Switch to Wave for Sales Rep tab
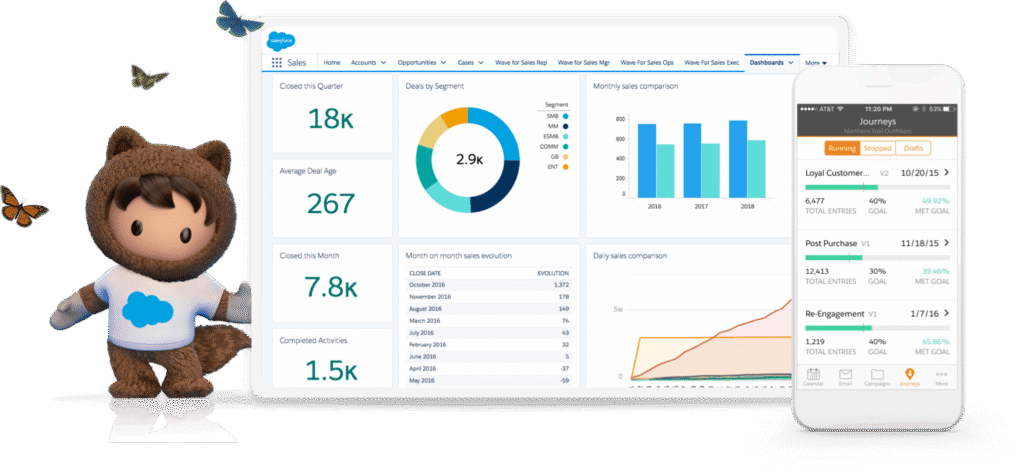 point(521,63)
